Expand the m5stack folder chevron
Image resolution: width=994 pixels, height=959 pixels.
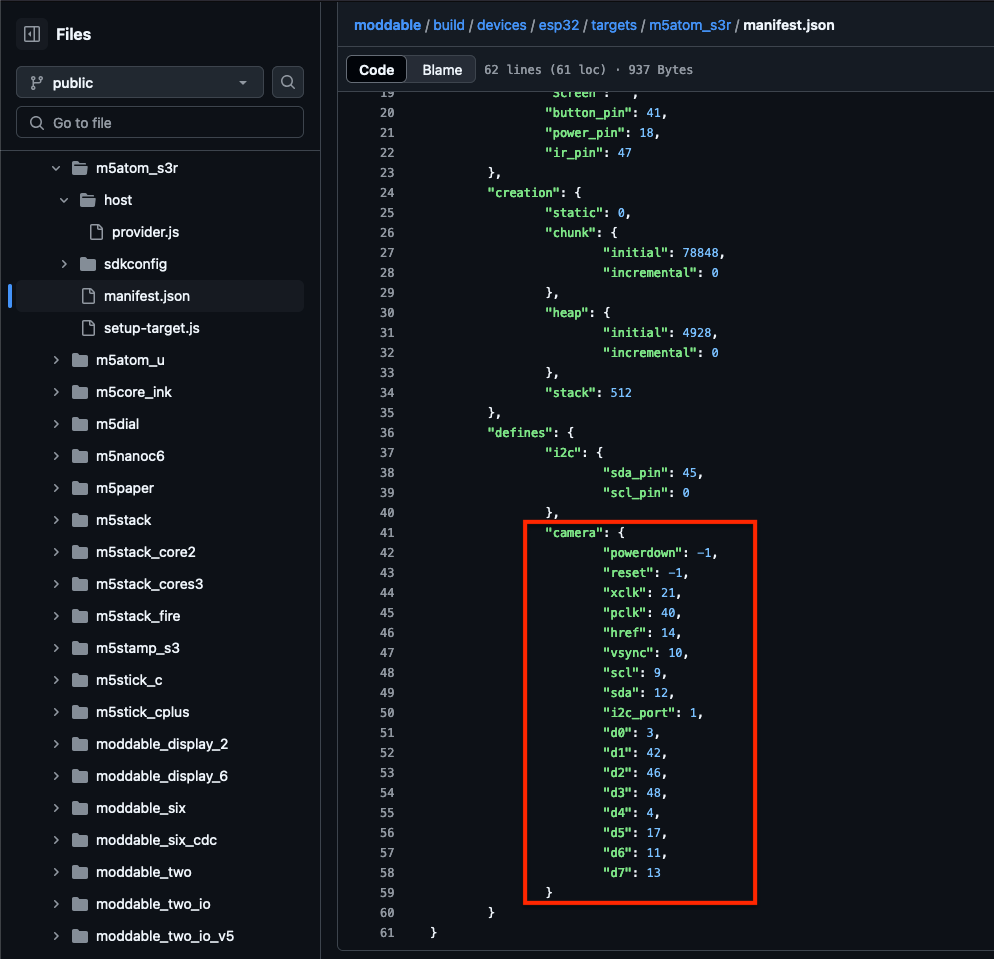point(56,520)
